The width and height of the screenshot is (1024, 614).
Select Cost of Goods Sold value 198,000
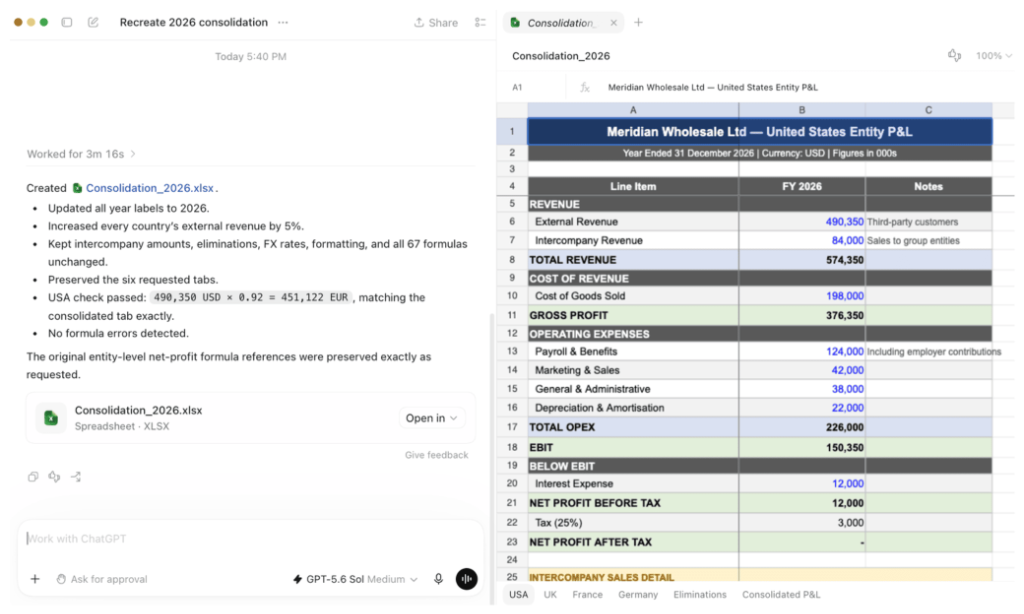click(x=802, y=296)
